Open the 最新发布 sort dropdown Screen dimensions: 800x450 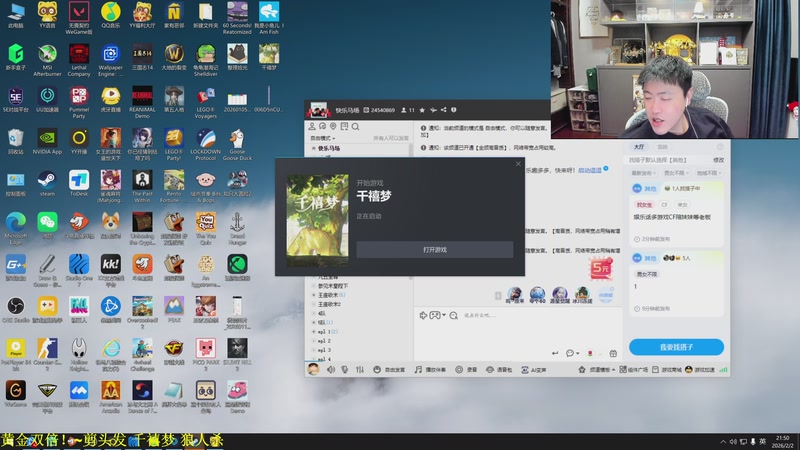click(x=643, y=173)
